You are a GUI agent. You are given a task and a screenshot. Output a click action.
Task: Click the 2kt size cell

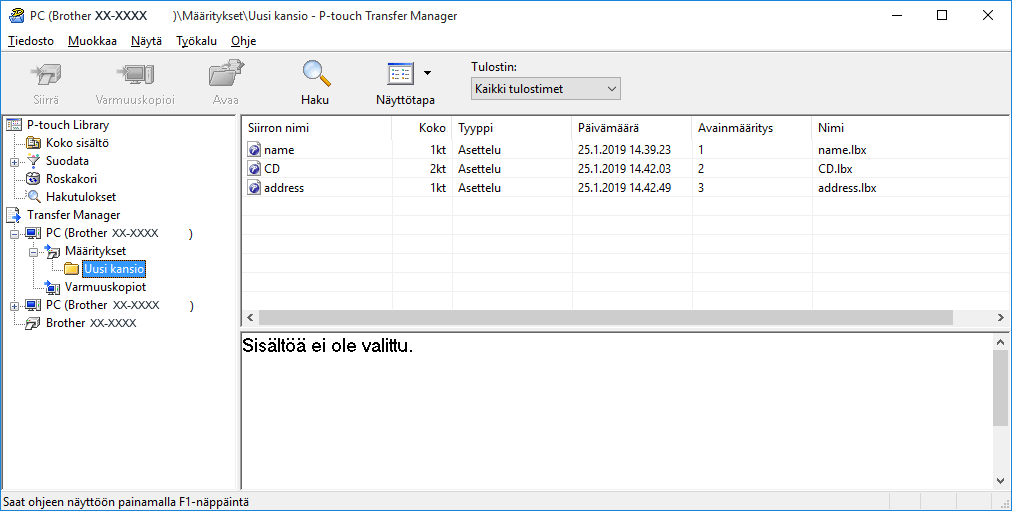point(438,169)
